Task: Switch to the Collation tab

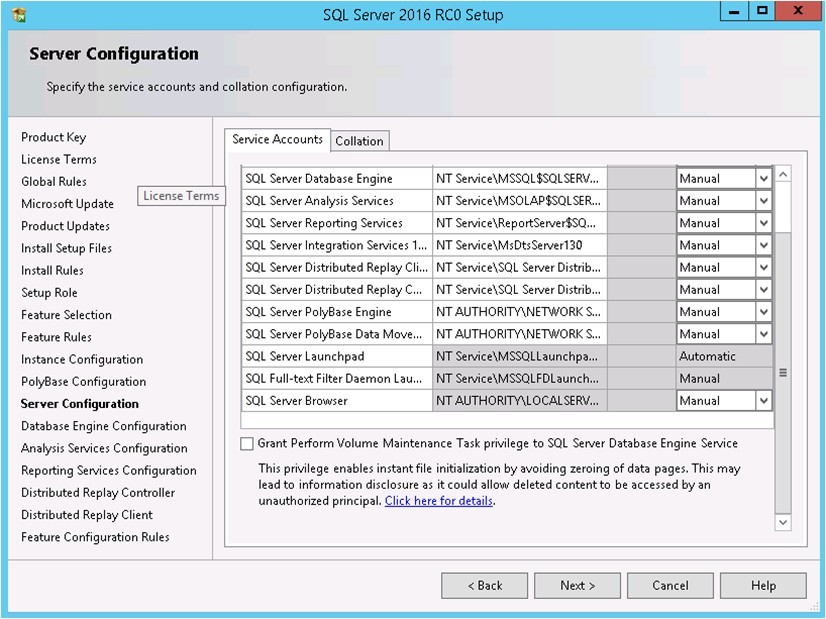Action: (x=360, y=141)
